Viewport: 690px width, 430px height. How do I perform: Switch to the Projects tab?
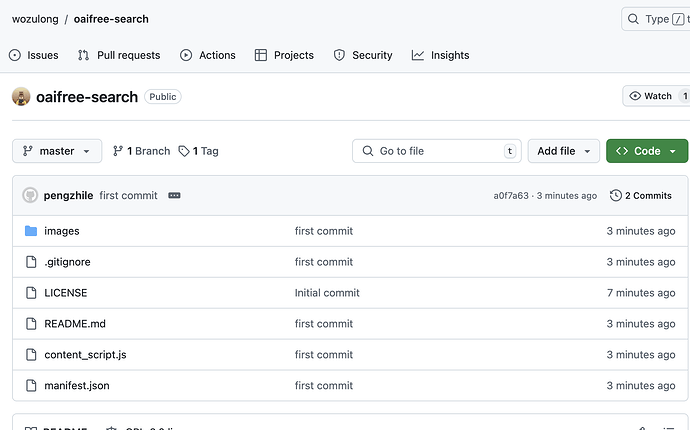point(284,55)
